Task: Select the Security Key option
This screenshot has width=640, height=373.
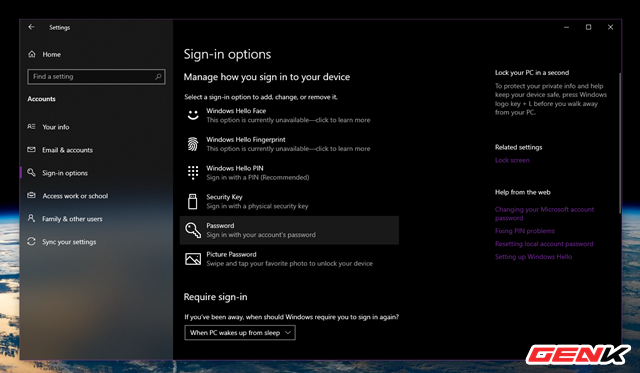Action: click(x=289, y=202)
